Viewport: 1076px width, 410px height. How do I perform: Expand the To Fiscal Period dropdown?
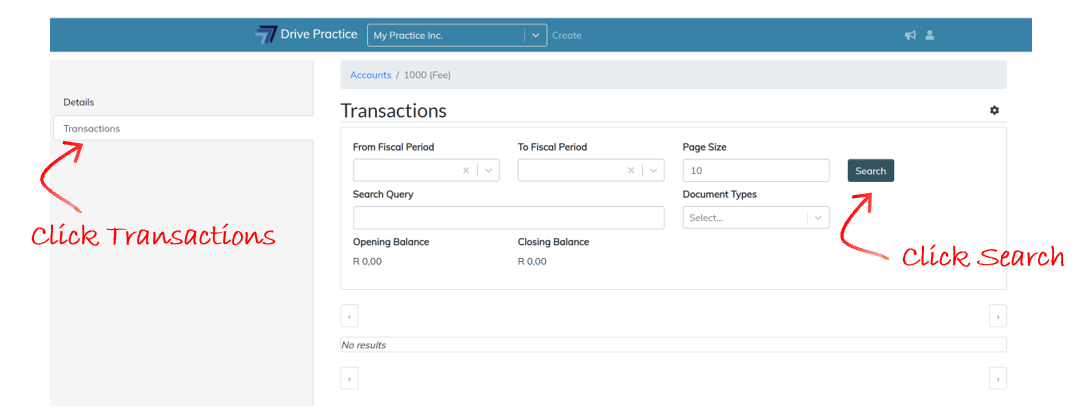pos(653,171)
